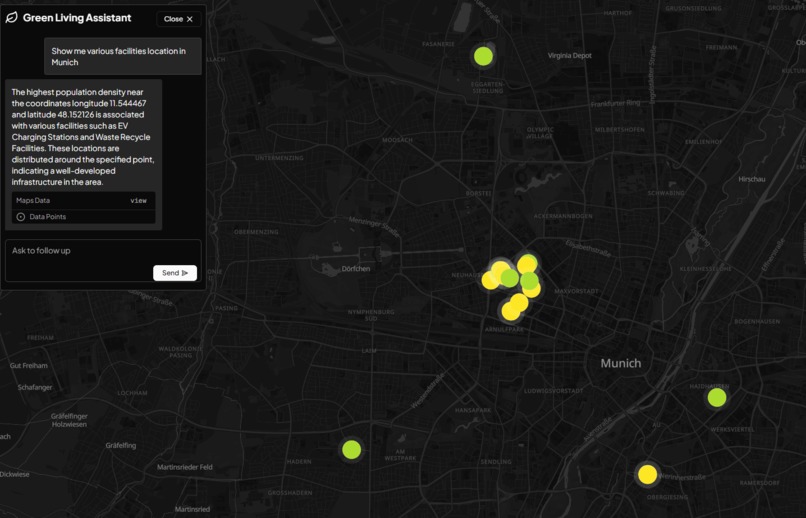
Task: Click the Gräfelfinger Holzwiesen map label
Action: tap(69, 420)
